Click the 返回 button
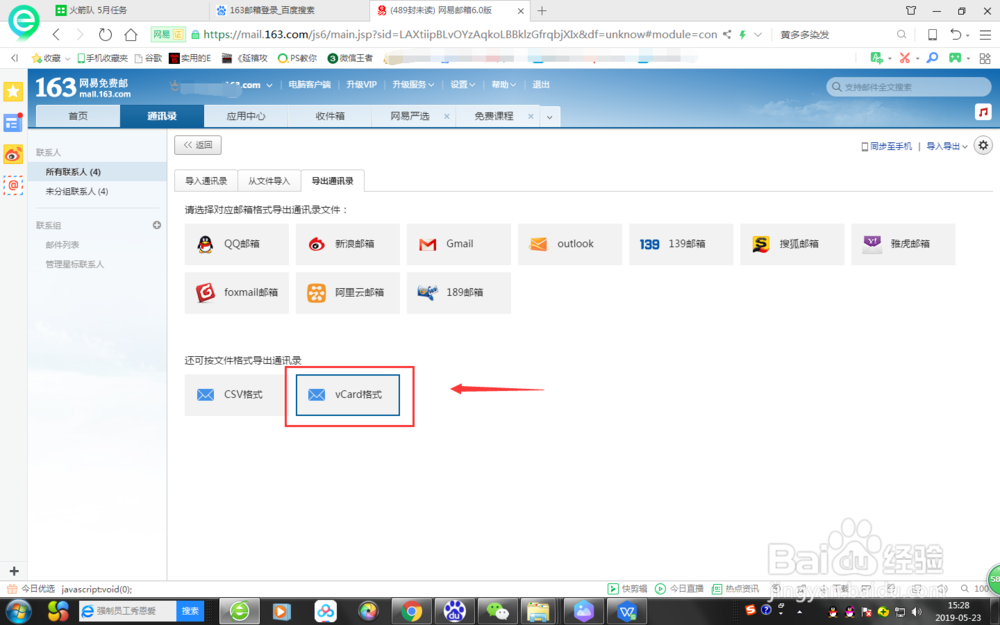1000x625 pixels. pyautogui.click(x=198, y=145)
